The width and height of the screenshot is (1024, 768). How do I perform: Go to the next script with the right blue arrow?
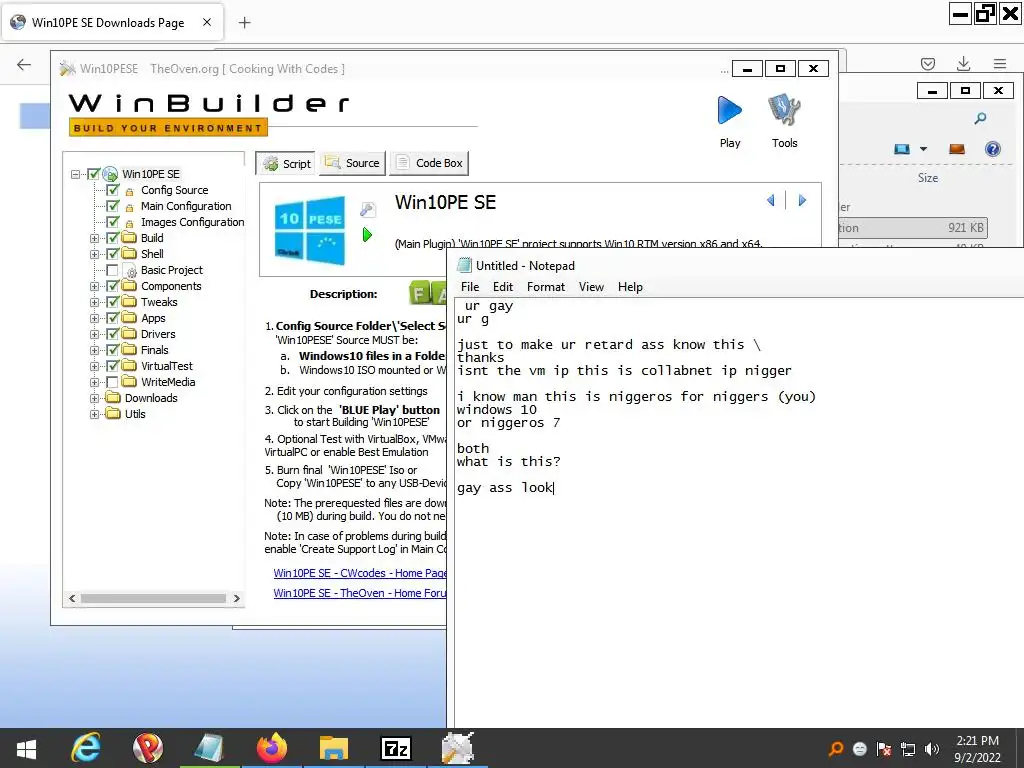coord(802,200)
